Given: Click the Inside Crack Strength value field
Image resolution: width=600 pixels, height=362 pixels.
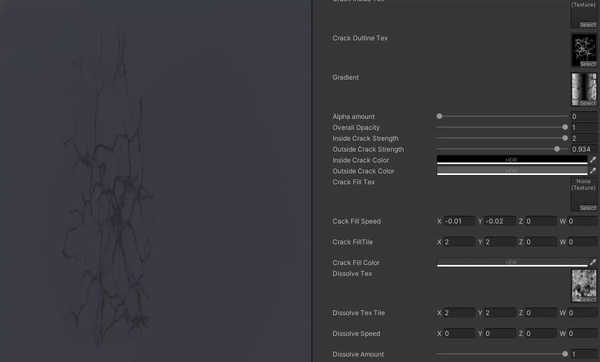Looking at the screenshot, I should pyautogui.click(x=584, y=138).
